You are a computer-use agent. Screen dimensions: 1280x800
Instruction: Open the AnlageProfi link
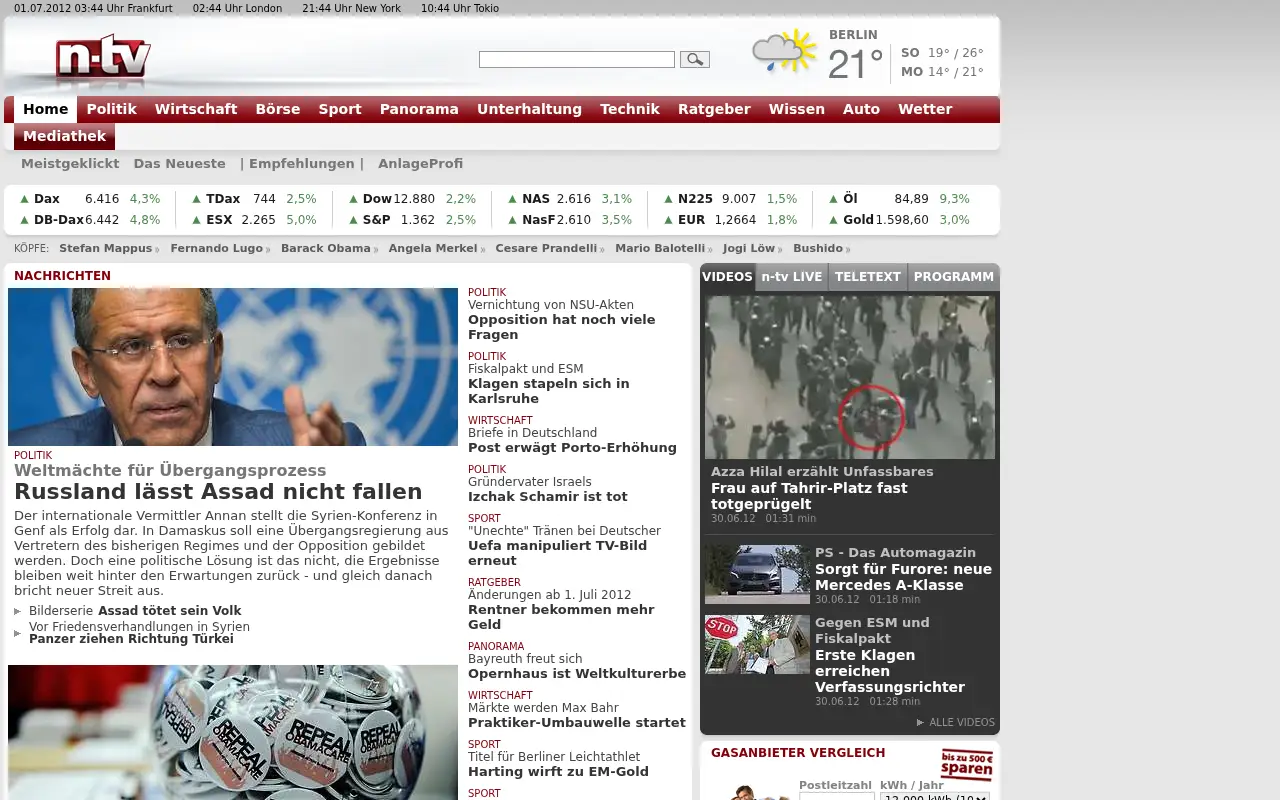[x=421, y=164]
